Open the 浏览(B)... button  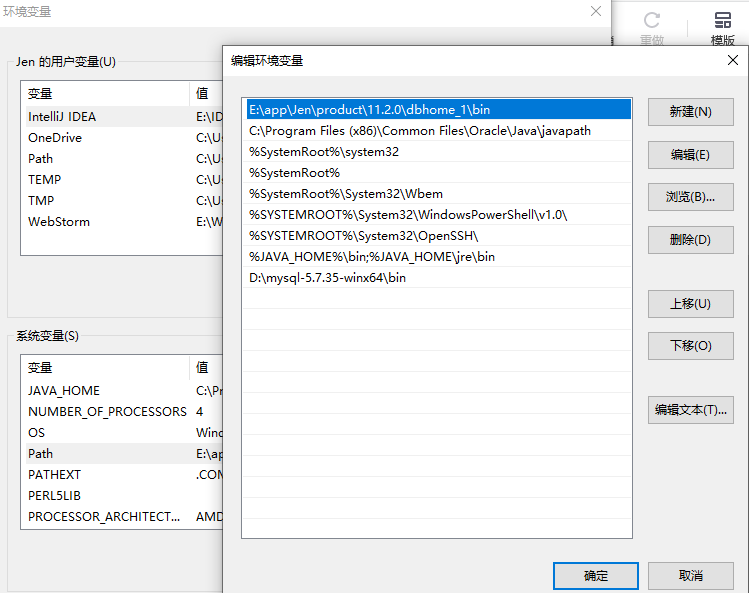(690, 197)
